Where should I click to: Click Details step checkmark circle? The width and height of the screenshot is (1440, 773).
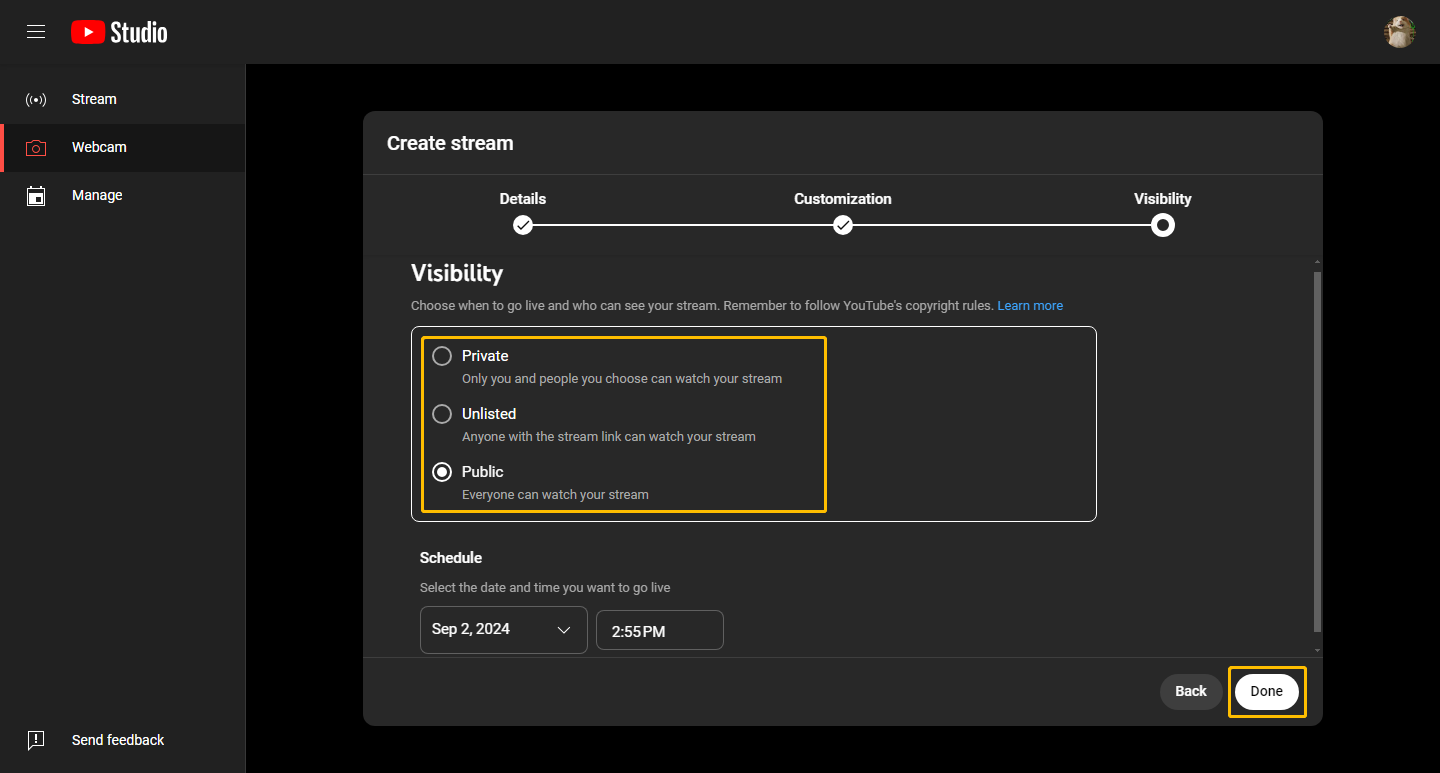coord(523,226)
